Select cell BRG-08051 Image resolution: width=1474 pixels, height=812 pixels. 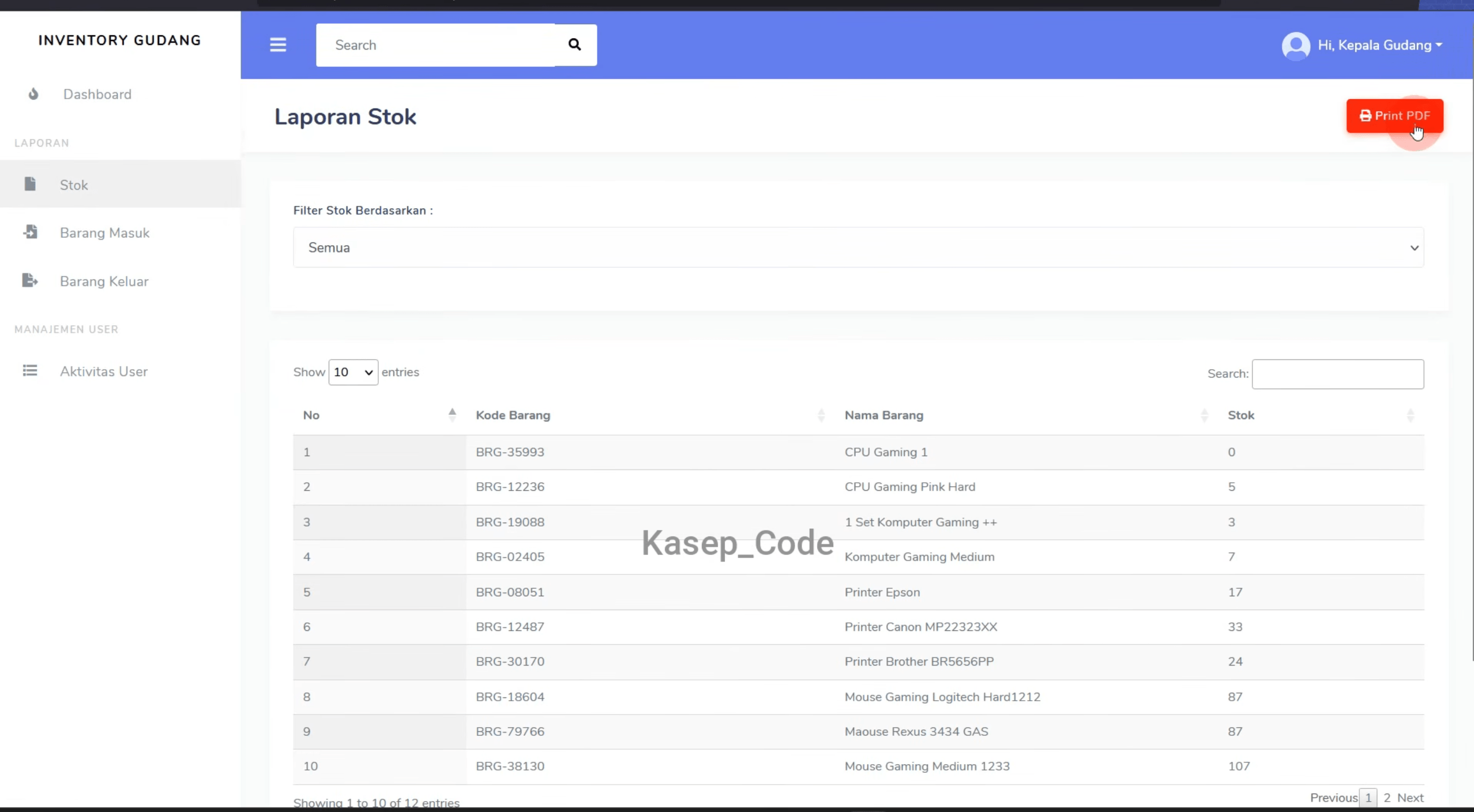click(510, 592)
